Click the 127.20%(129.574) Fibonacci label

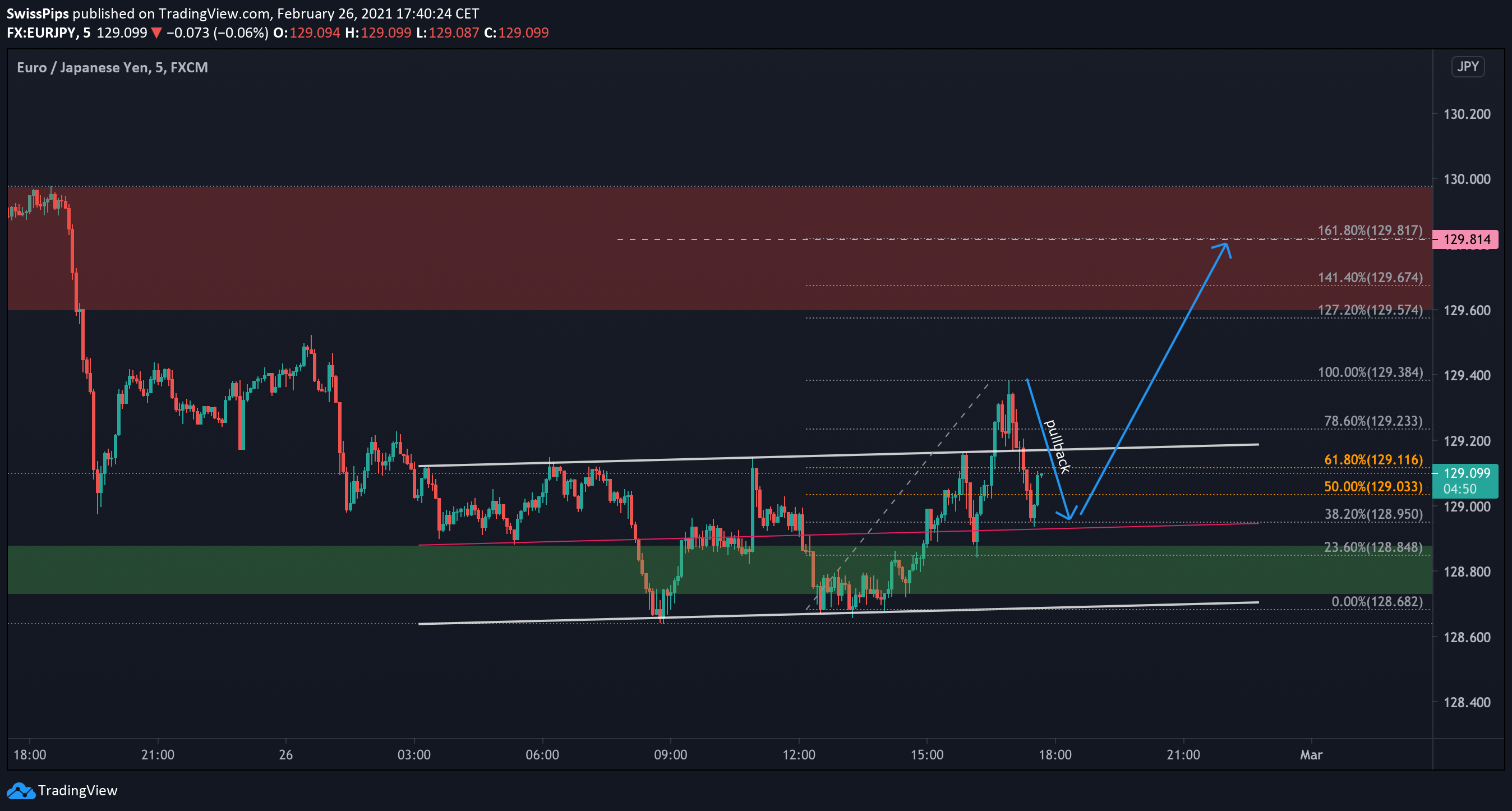[x=1370, y=309]
